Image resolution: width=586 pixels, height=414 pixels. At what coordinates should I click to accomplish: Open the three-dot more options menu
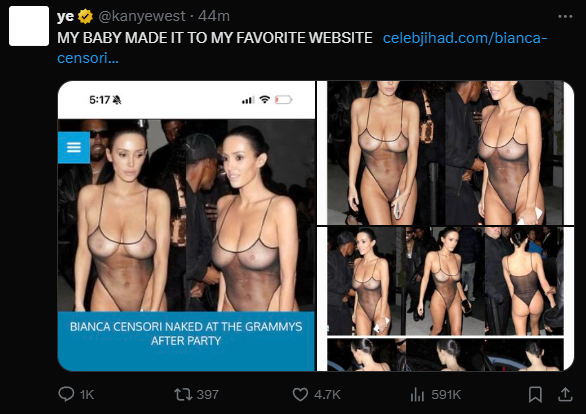point(565,16)
